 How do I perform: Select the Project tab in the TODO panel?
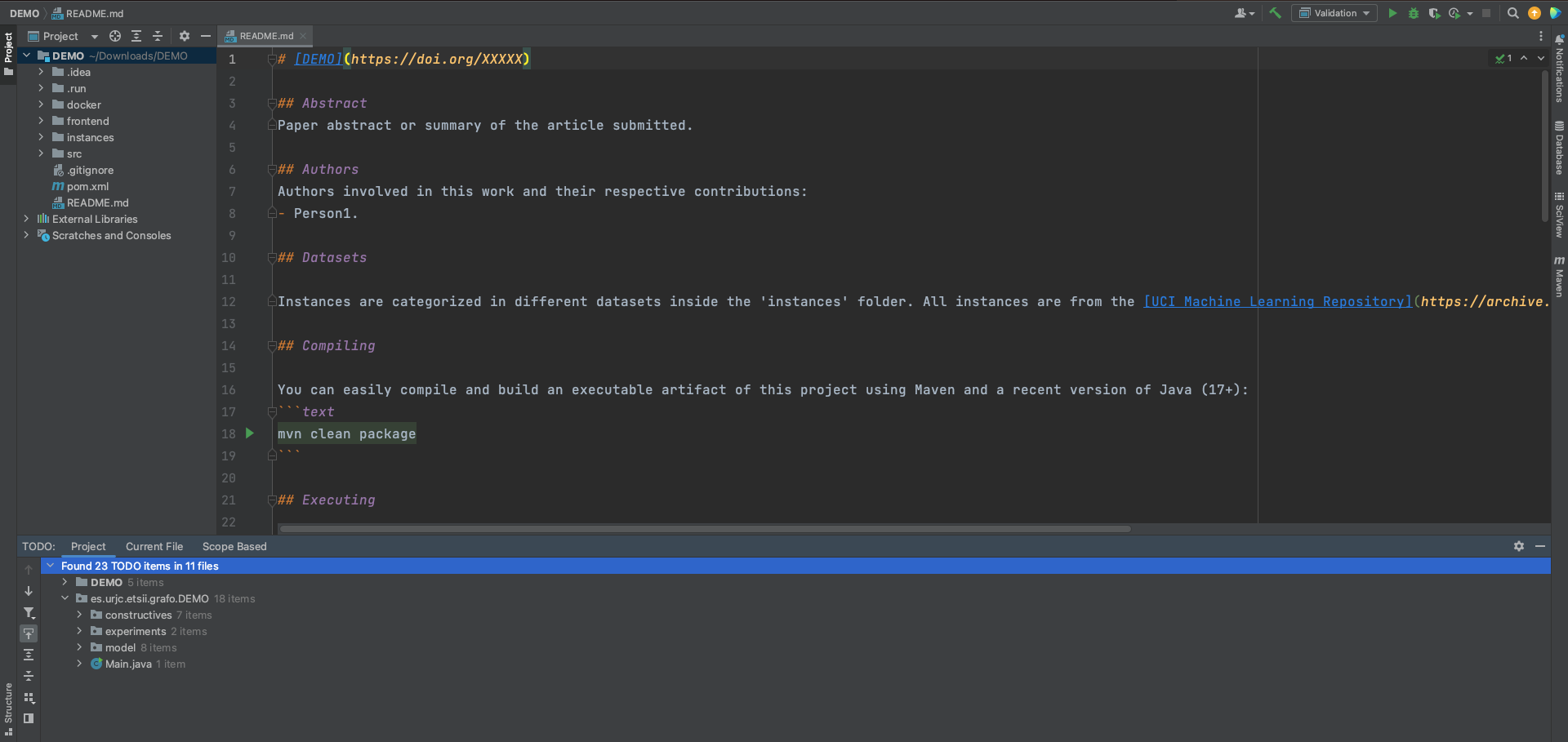point(88,546)
